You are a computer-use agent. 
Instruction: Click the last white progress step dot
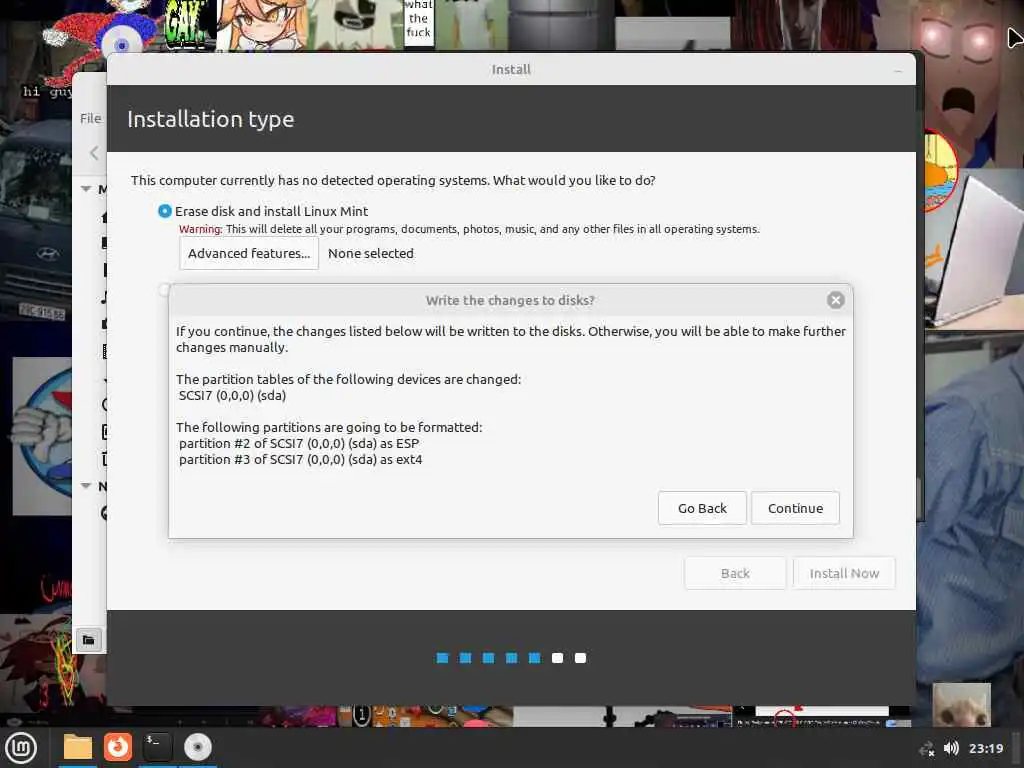click(580, 658)
